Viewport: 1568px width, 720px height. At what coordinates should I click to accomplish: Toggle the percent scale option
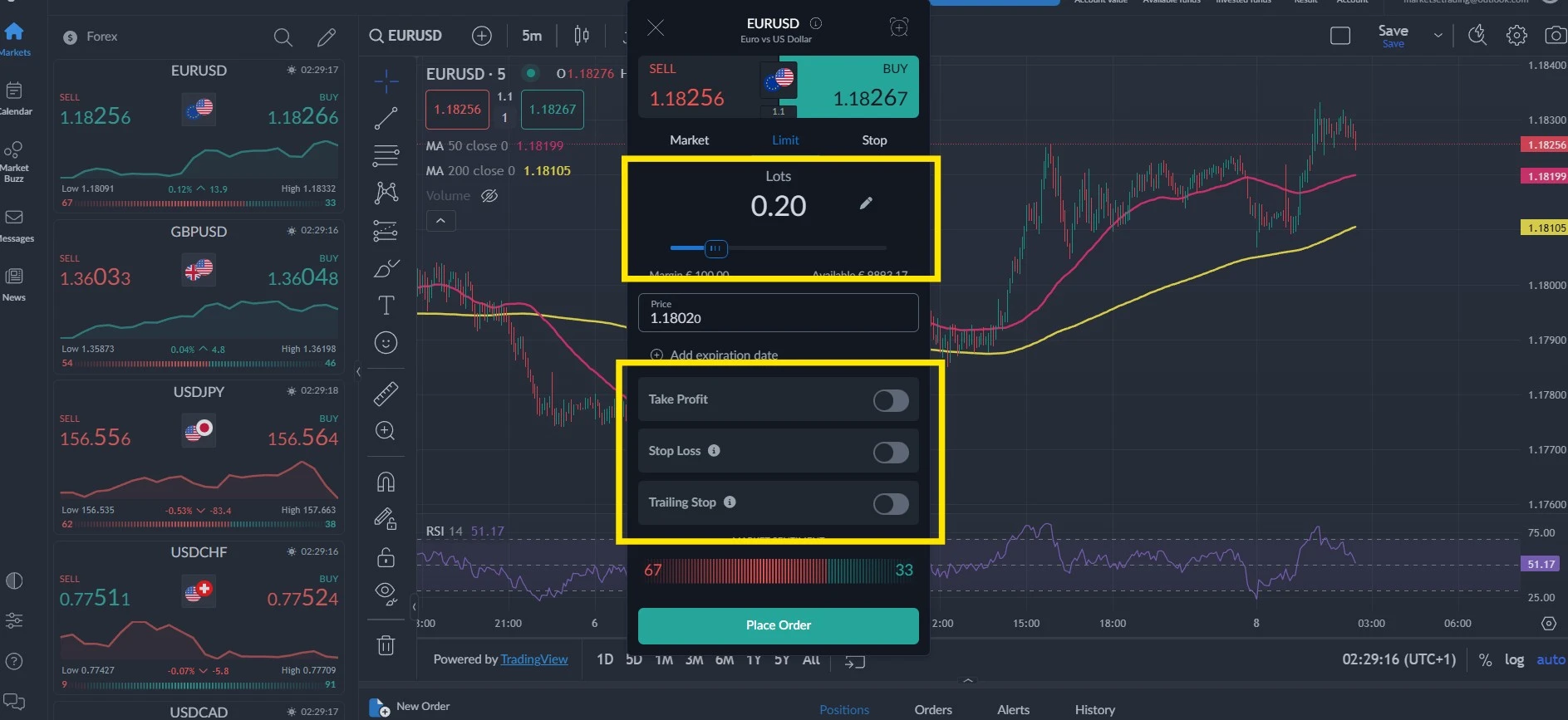tap(1485, 659)
